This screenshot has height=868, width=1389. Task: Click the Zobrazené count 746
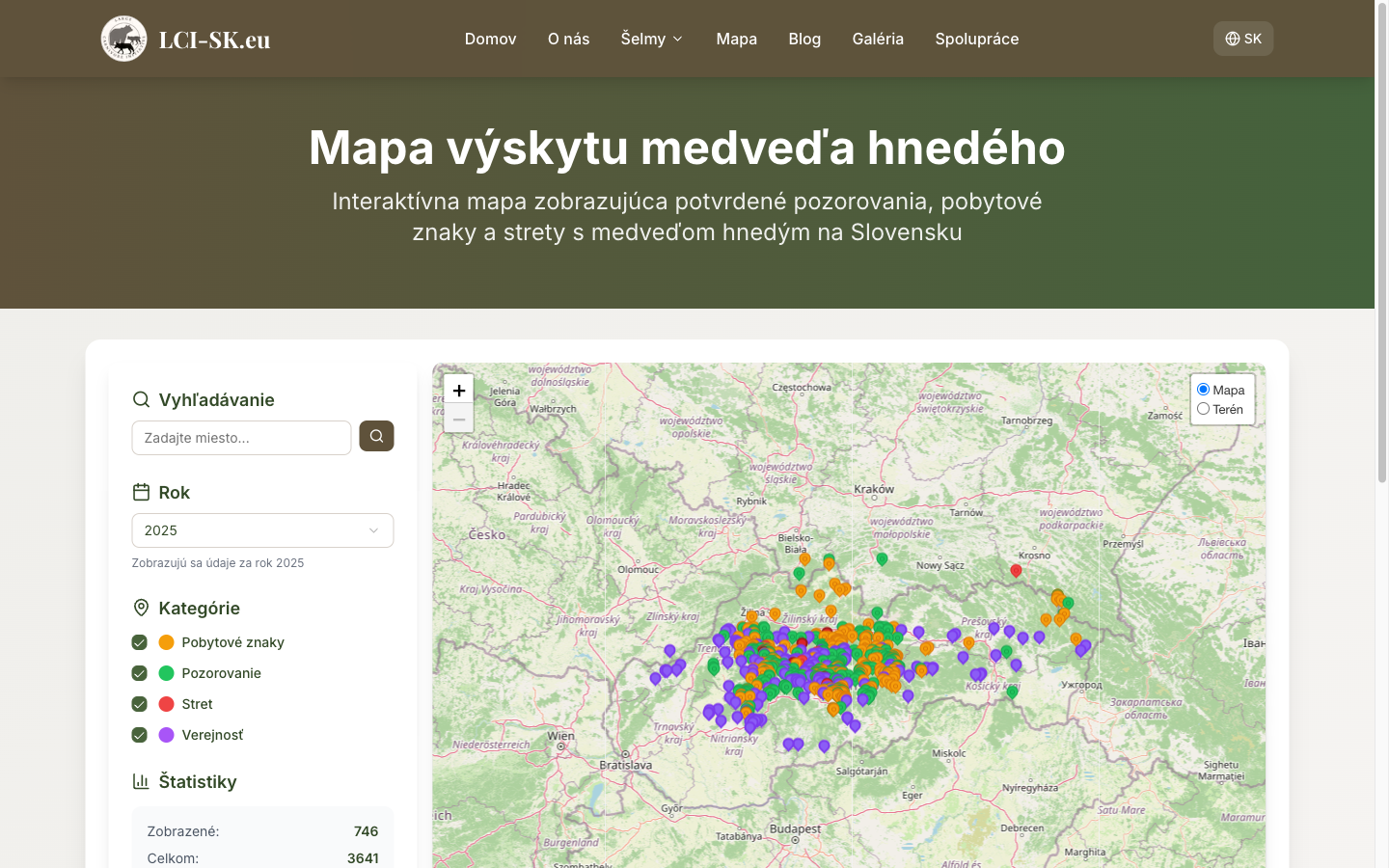(x=366, y=831)
